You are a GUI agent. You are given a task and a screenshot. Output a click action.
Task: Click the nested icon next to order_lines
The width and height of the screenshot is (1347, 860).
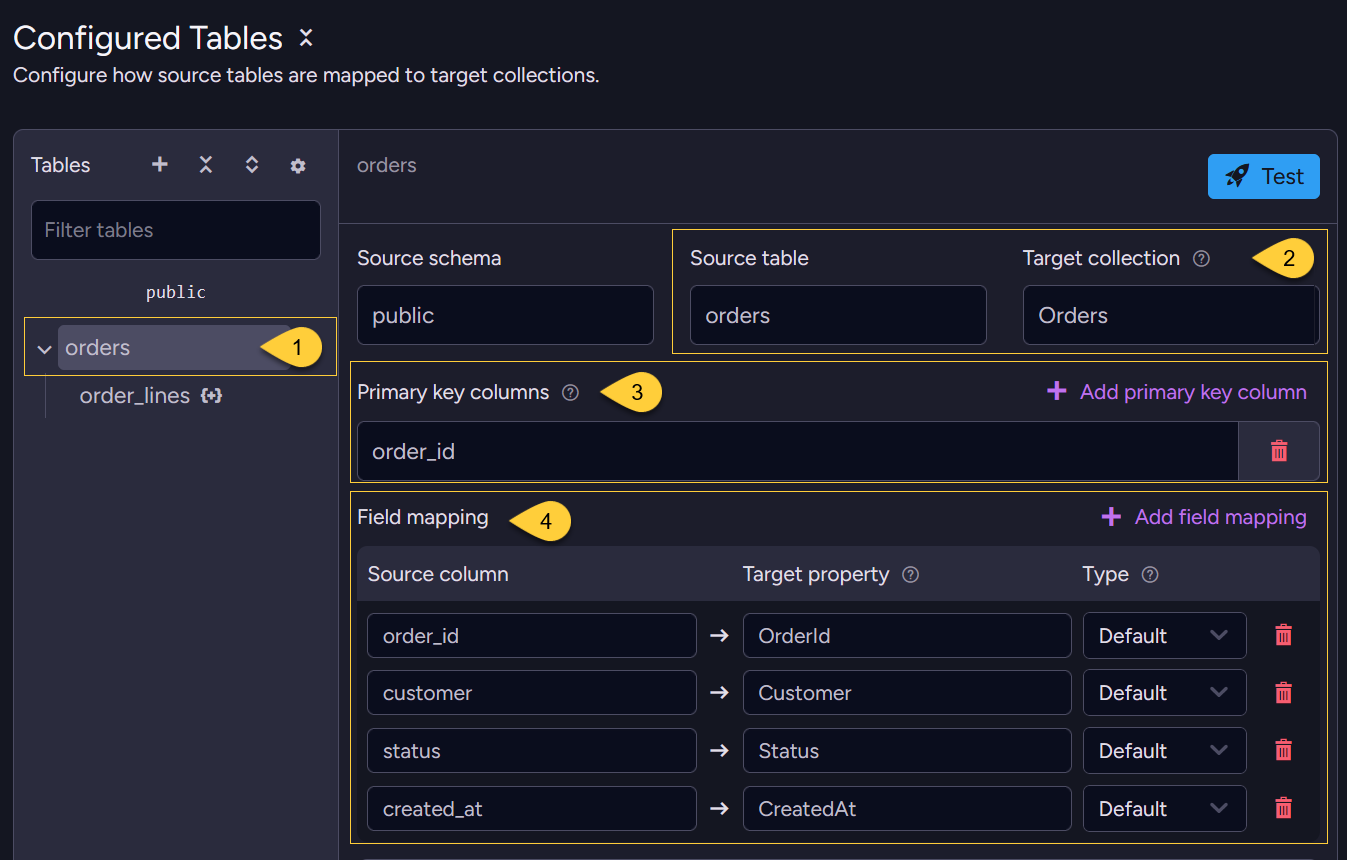[x=211, y=396]
